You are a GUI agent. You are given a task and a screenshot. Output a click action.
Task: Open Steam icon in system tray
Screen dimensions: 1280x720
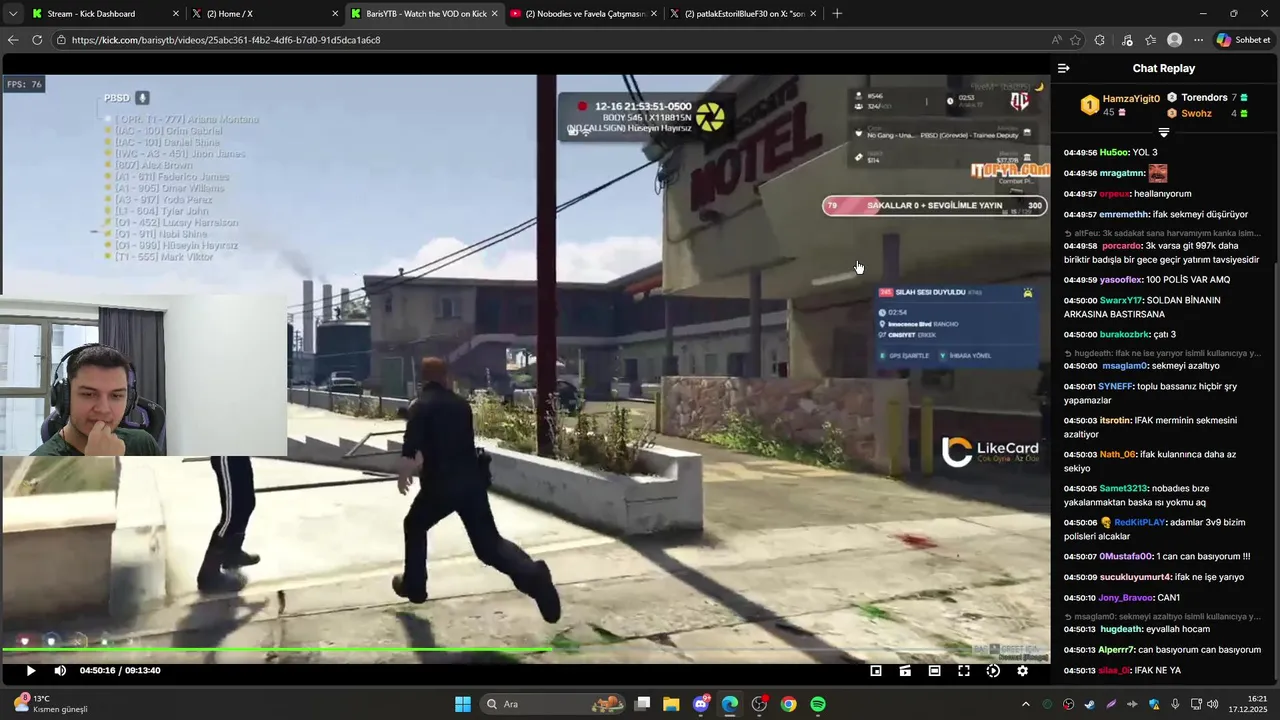pyautogui.click(x=1090, y=704)
